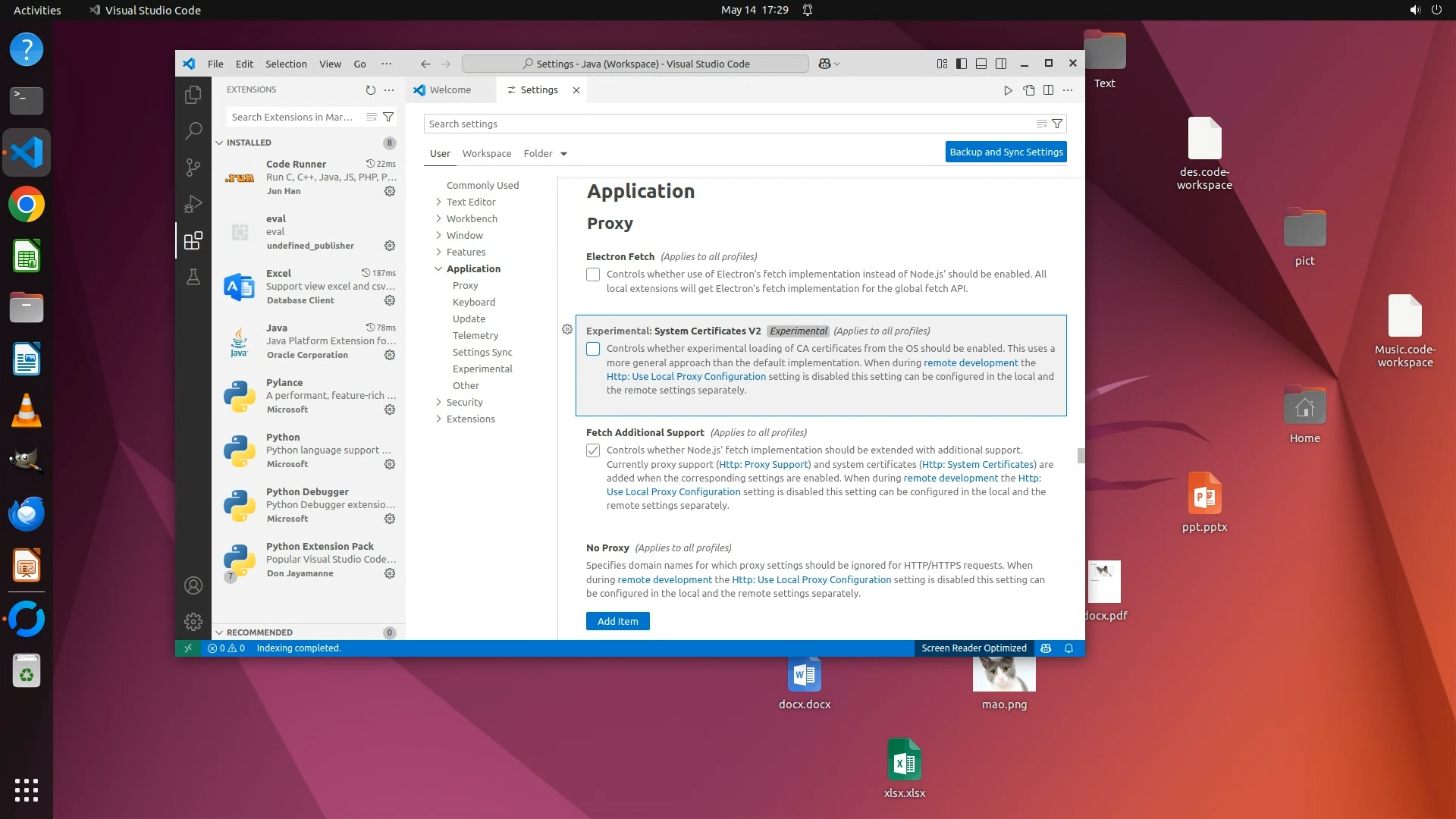Viewport: 1456px width, 819px height.
Task: Switch to the Workspace settings tab
Action: (486, 153)
